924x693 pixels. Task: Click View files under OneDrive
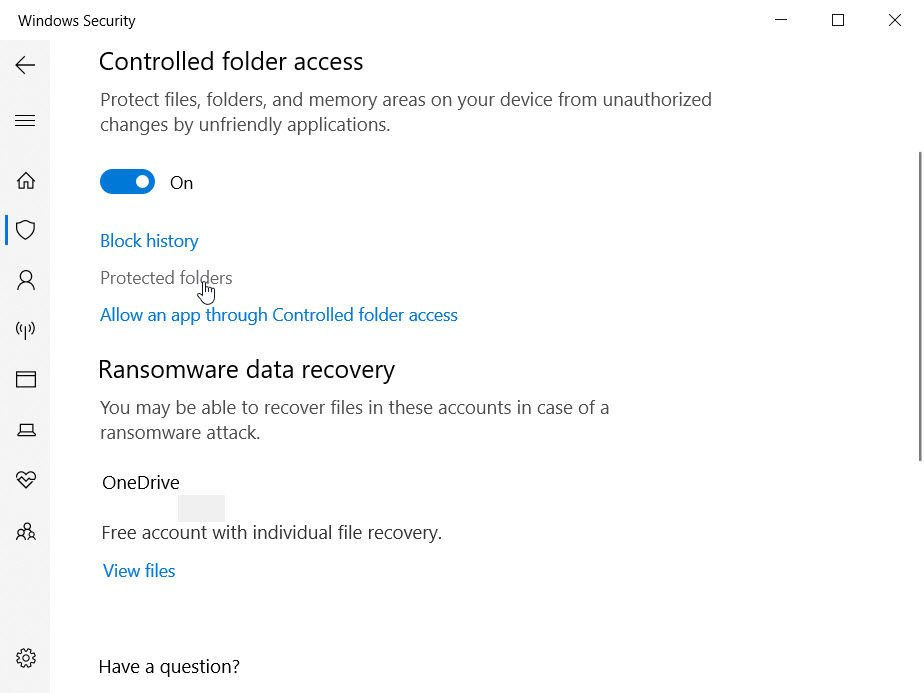tap(139, 571)
